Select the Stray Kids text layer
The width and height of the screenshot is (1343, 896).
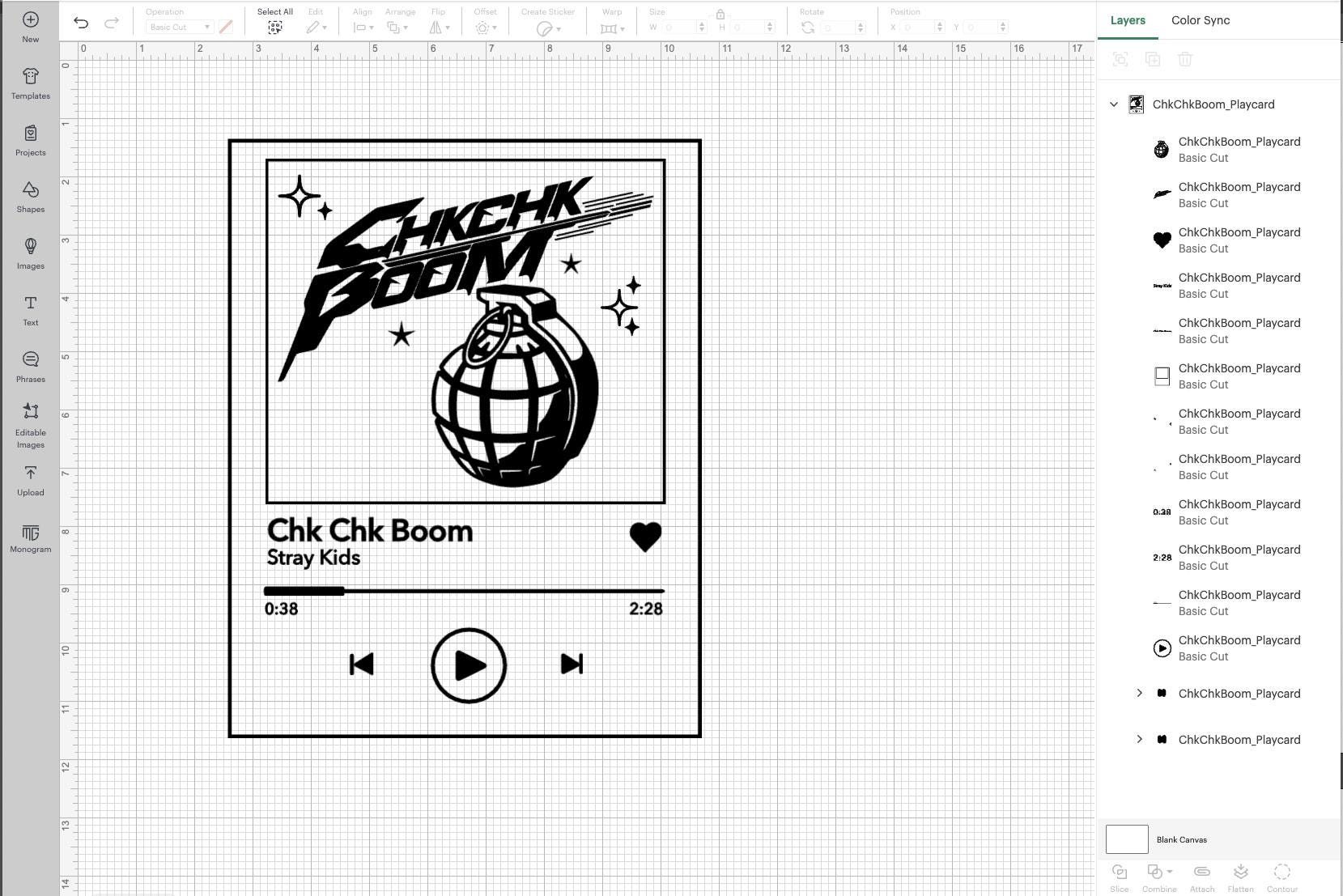coord(1227,286)
